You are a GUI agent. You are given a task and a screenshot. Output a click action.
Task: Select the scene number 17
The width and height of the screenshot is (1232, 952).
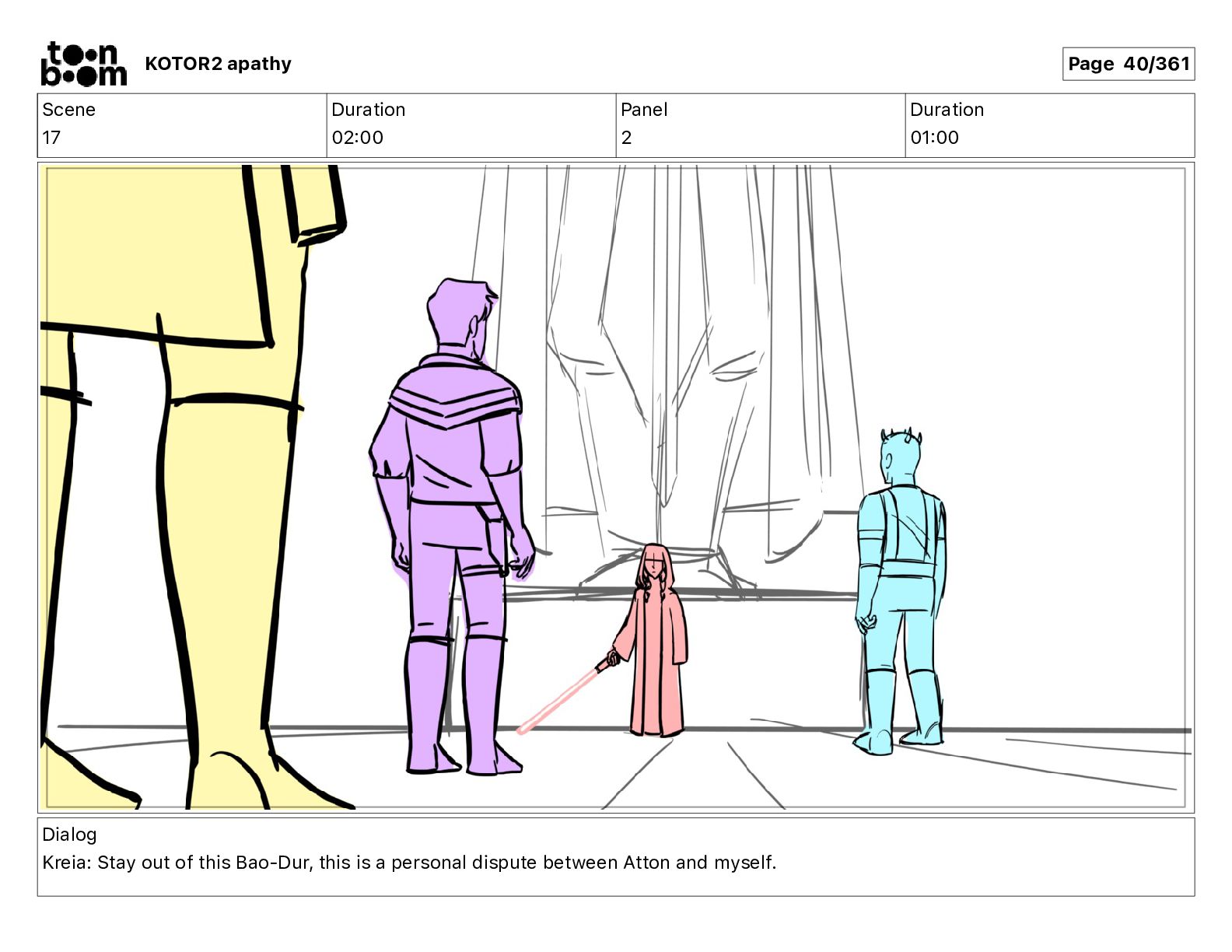(x=51, y=138)
